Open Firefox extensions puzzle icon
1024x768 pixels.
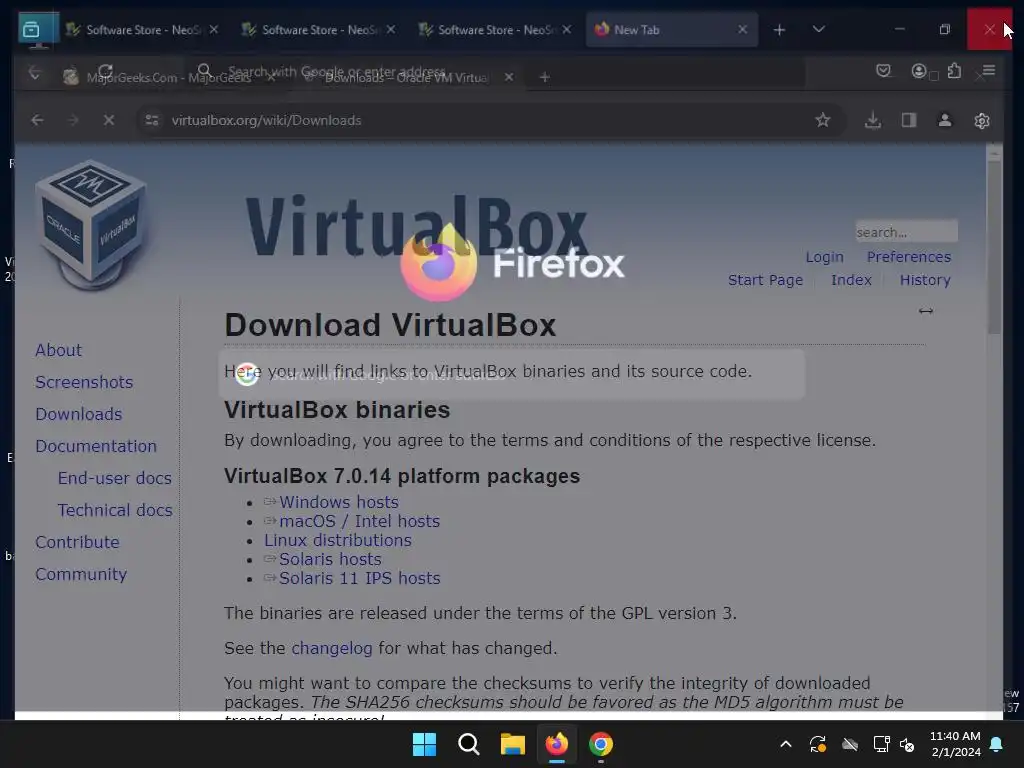pos(954,71)
